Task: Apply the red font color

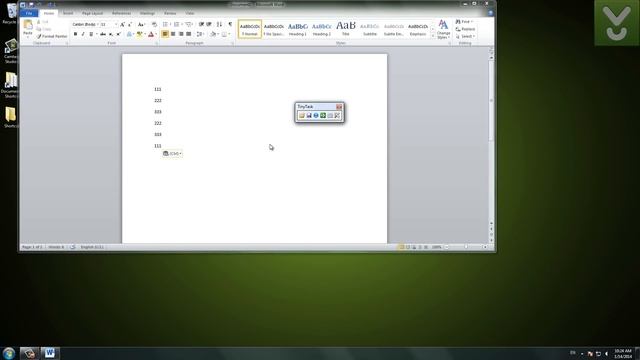Action: click(x=151, y=34)
